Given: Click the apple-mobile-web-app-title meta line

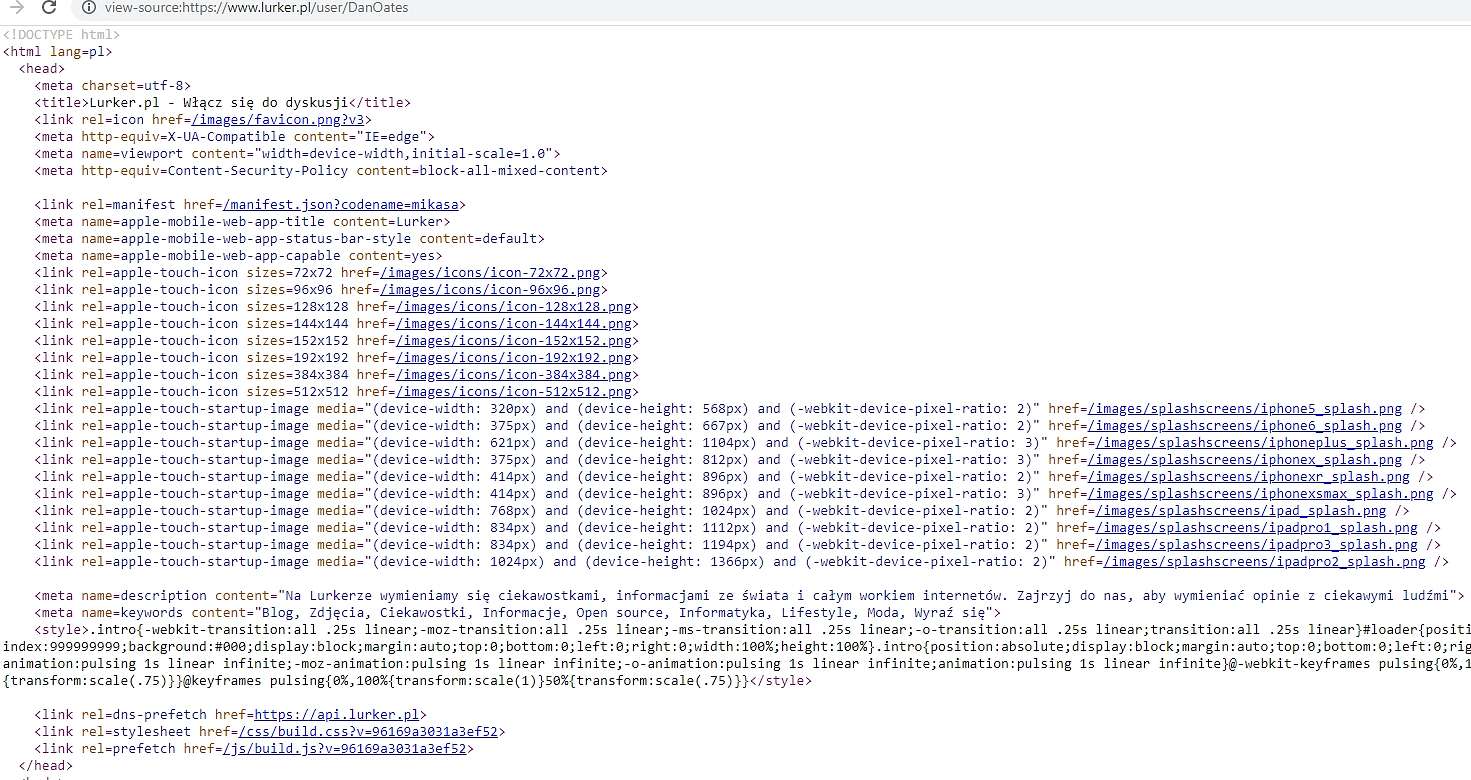Looking at the screenshot, I should point(242,221).
